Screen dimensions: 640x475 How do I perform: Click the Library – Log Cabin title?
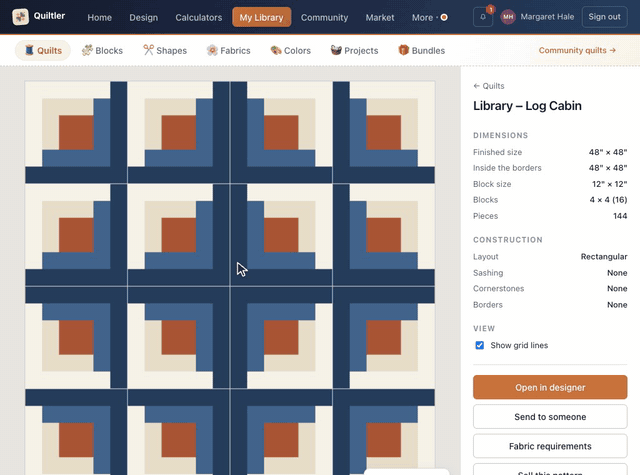527,106
